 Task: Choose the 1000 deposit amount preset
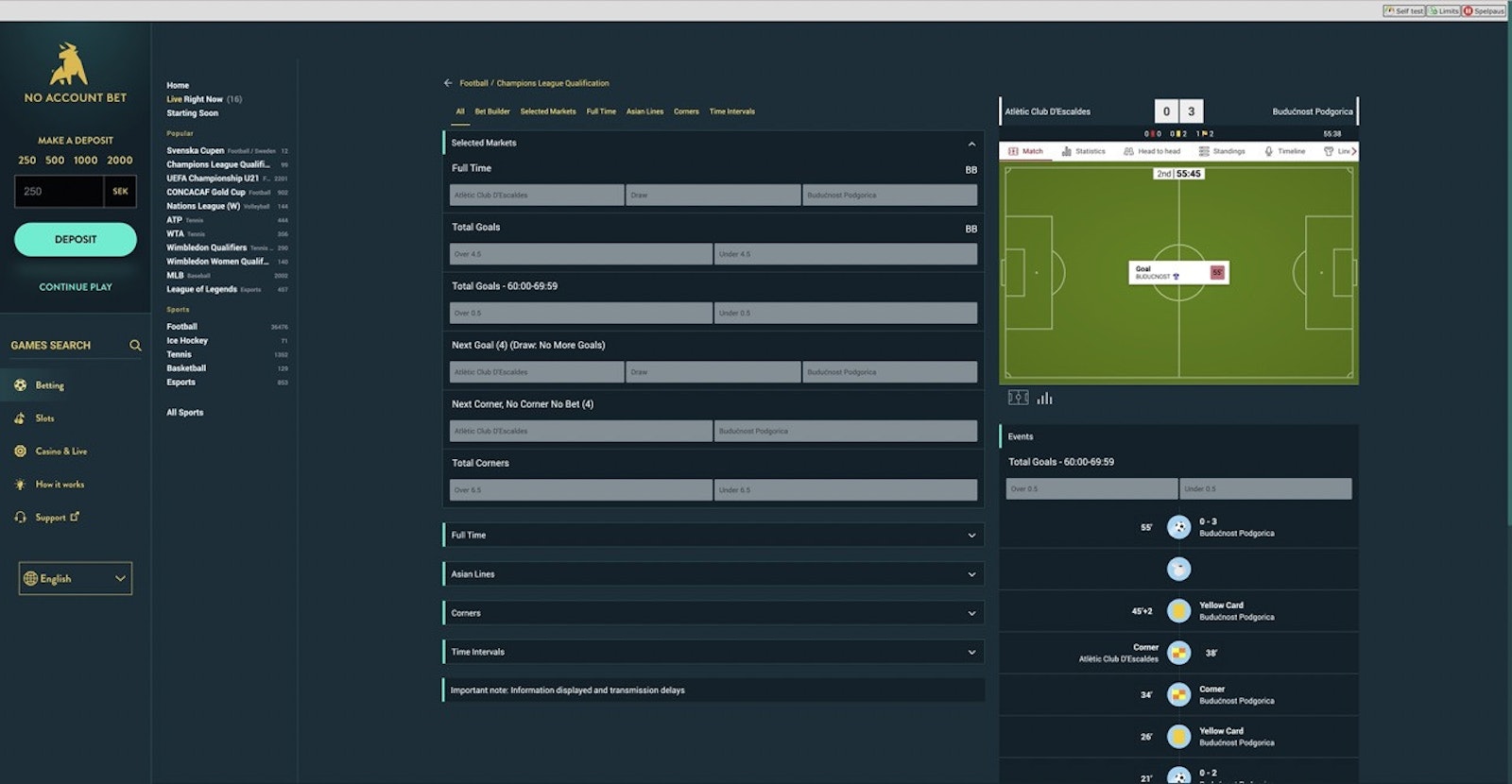click(85, 161)
